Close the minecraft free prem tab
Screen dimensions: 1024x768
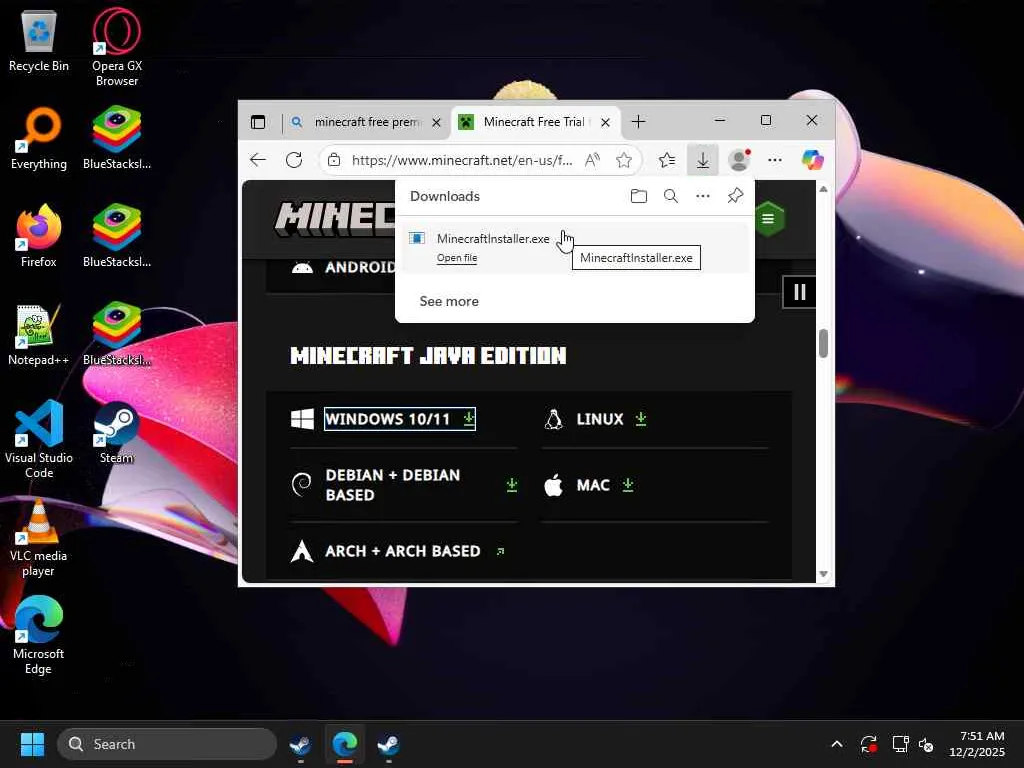click(437, 122)
